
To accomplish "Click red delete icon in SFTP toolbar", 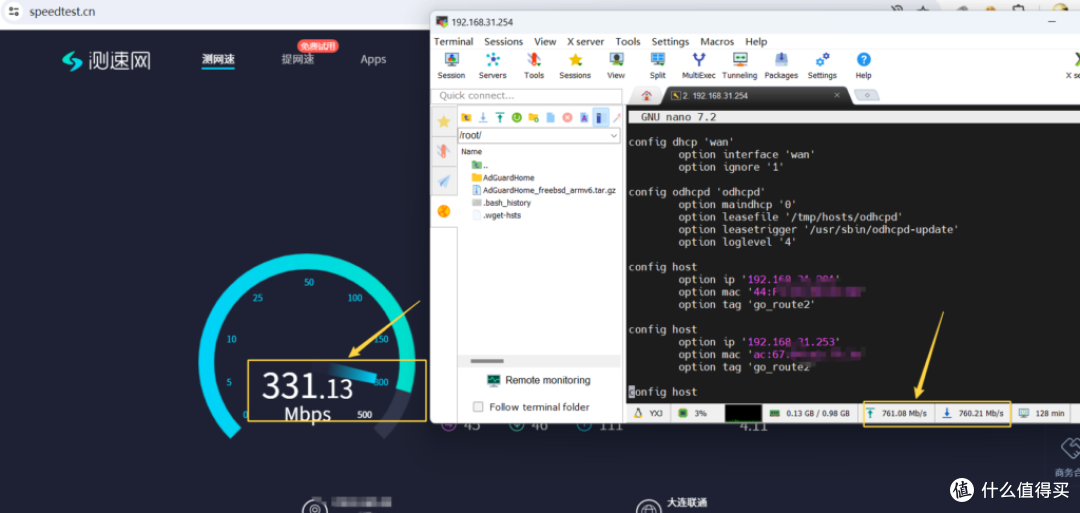I will (x=567, y=118).
